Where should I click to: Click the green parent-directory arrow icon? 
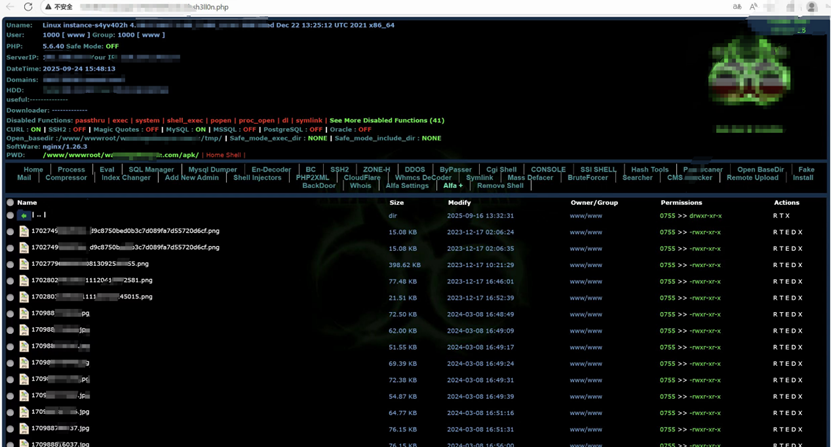pos(24,215)
